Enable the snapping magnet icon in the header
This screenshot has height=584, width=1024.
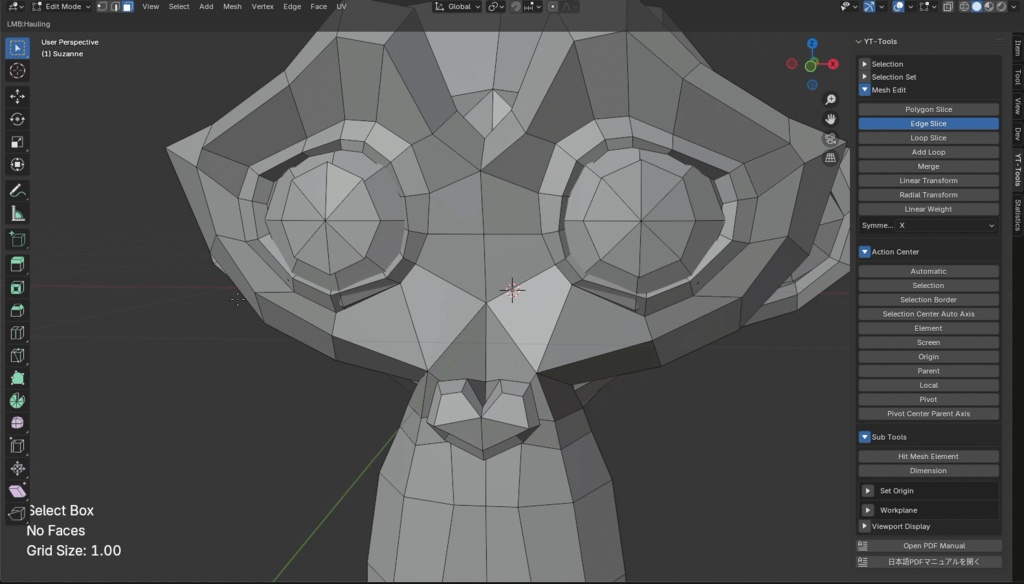click(516, 7)
